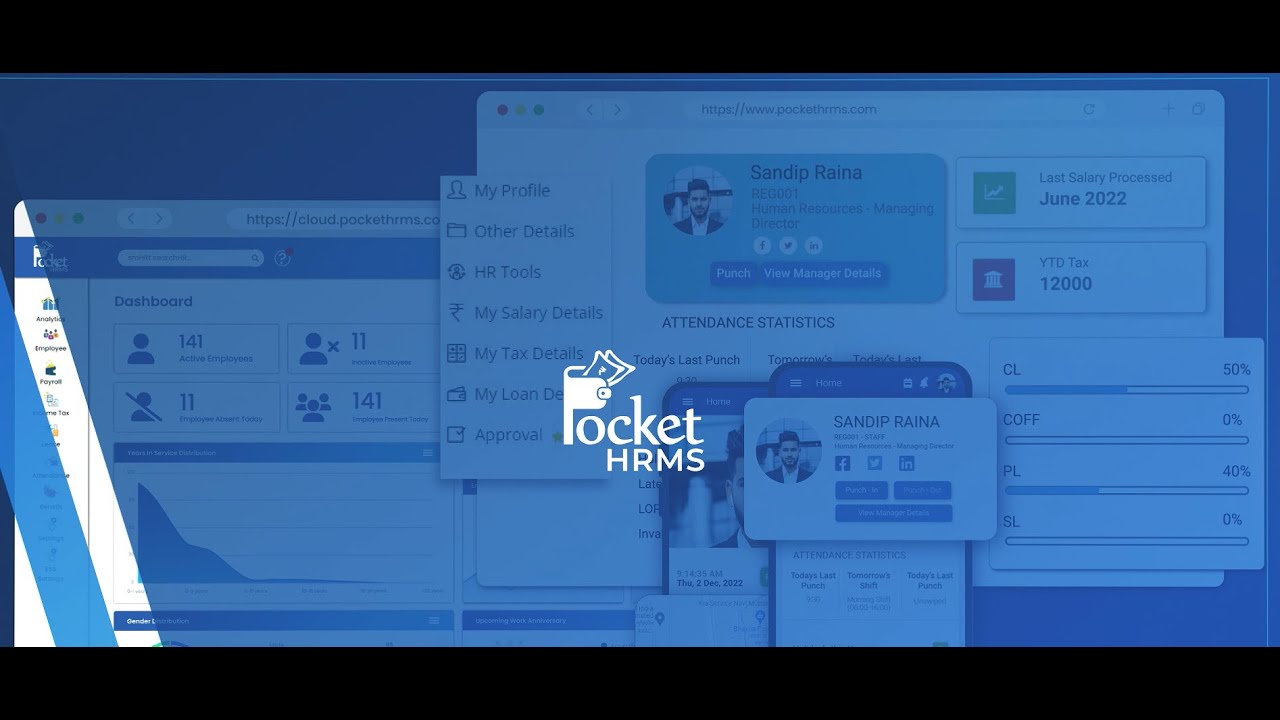
Task: Click the user avatar in phone header
Action: point(946,383)
